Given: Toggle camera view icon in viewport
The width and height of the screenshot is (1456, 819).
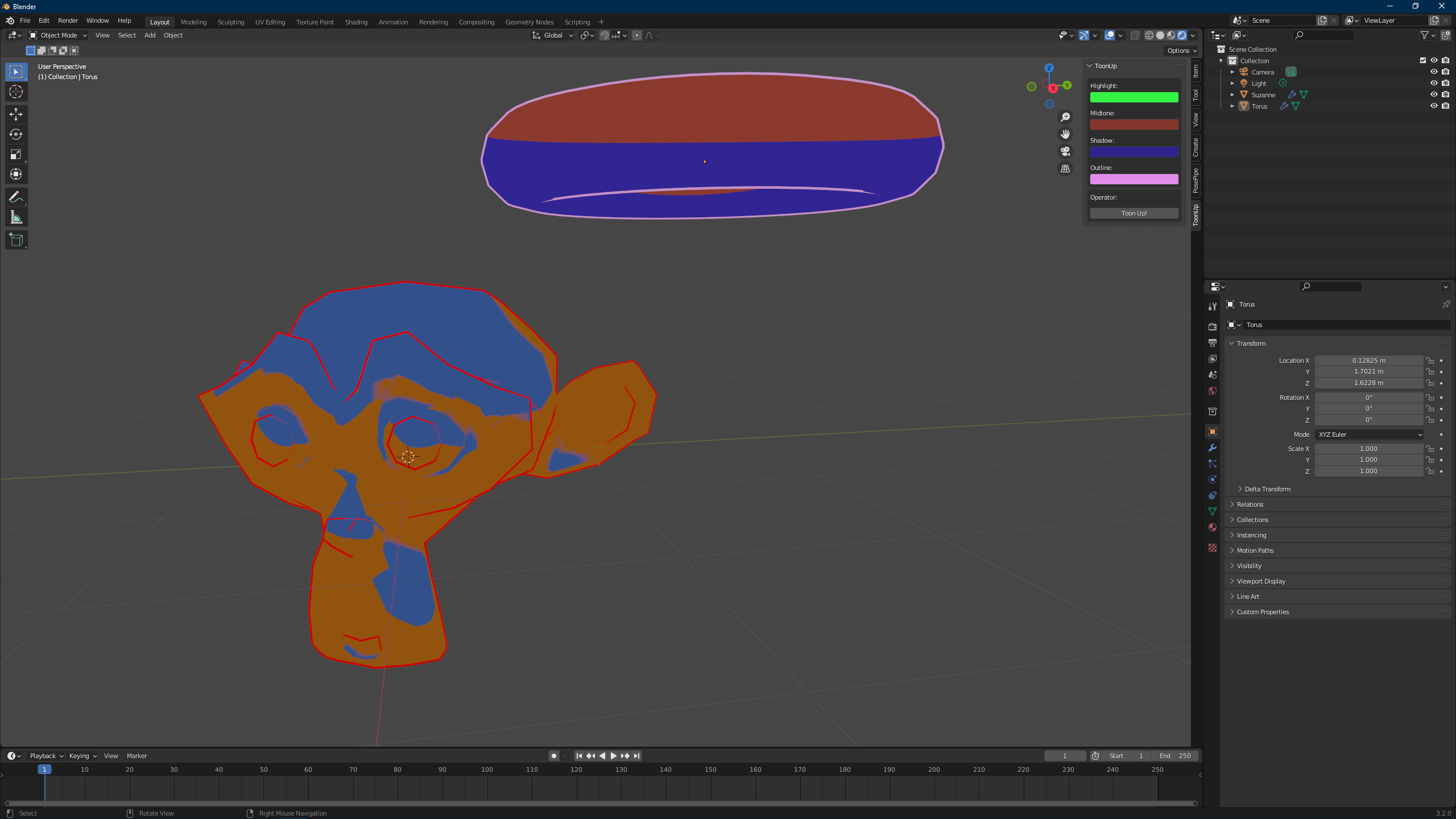Looking at the screenshot, I should click(1065, 151).
